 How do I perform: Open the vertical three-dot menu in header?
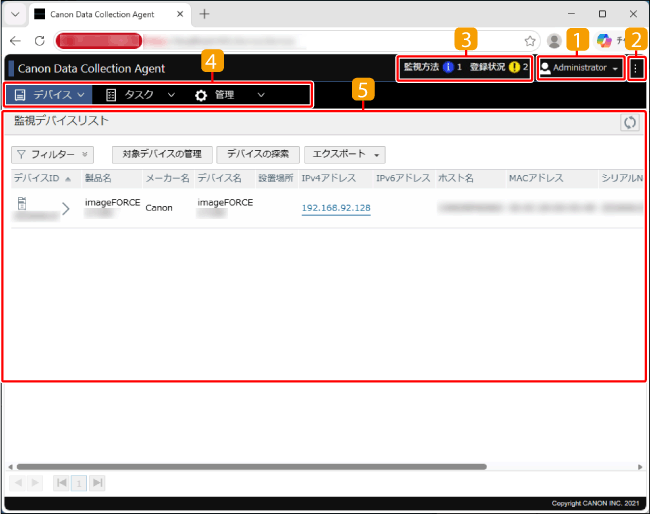(x=635, y=68)
